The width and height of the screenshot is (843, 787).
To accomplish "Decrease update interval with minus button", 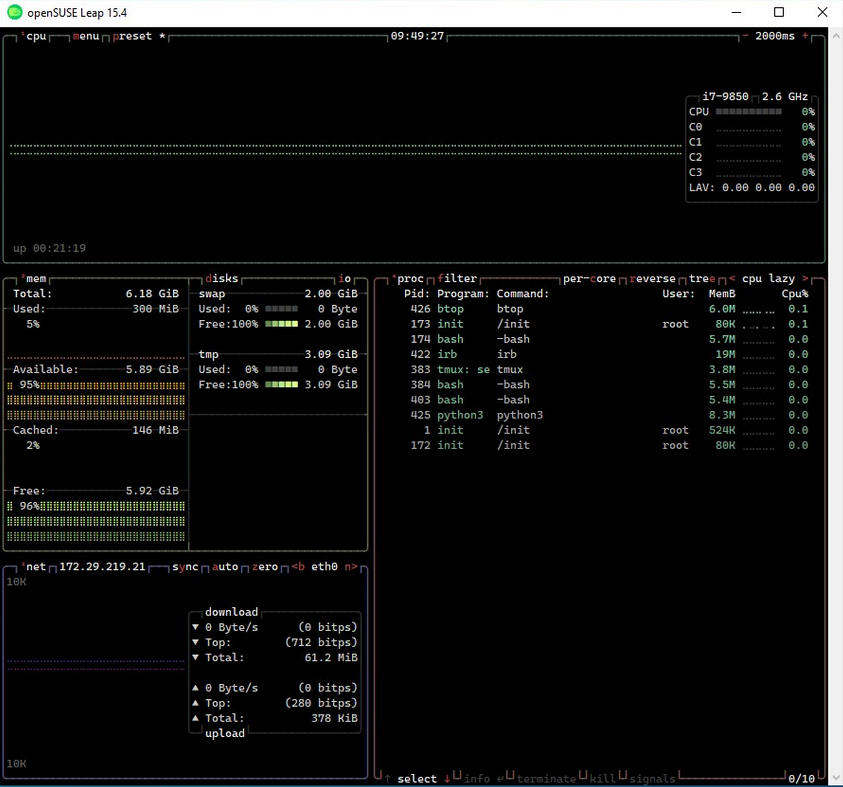I will 745,36.
